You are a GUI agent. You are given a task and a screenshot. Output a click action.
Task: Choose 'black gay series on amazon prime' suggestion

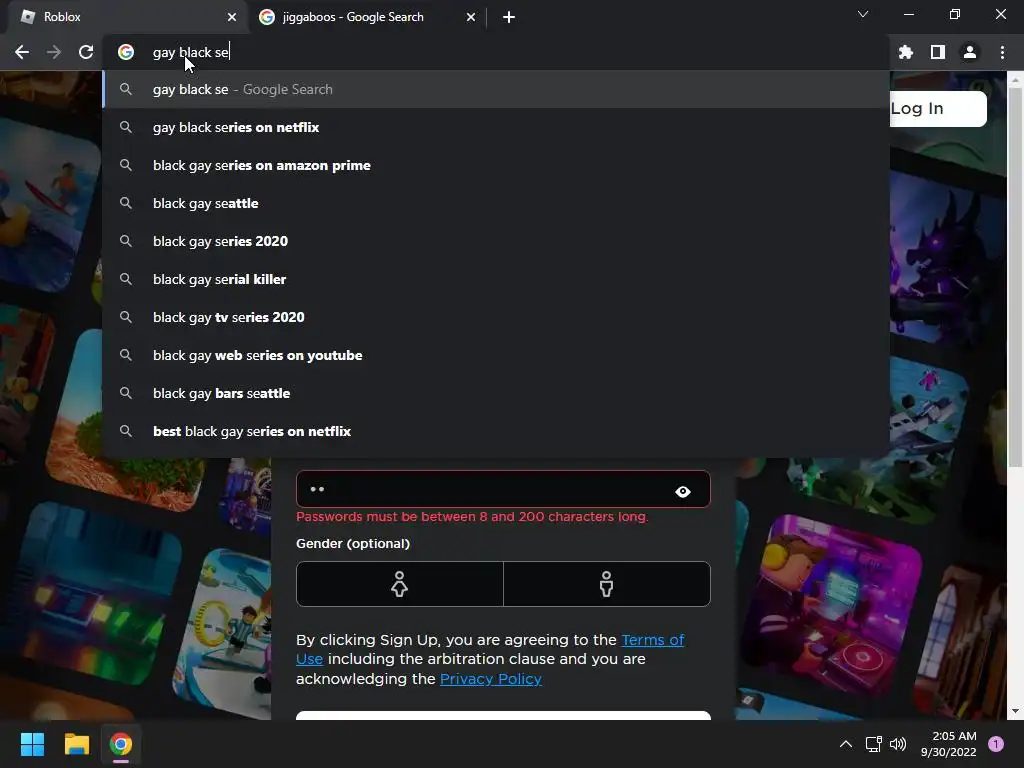click(x=496, y=165)
